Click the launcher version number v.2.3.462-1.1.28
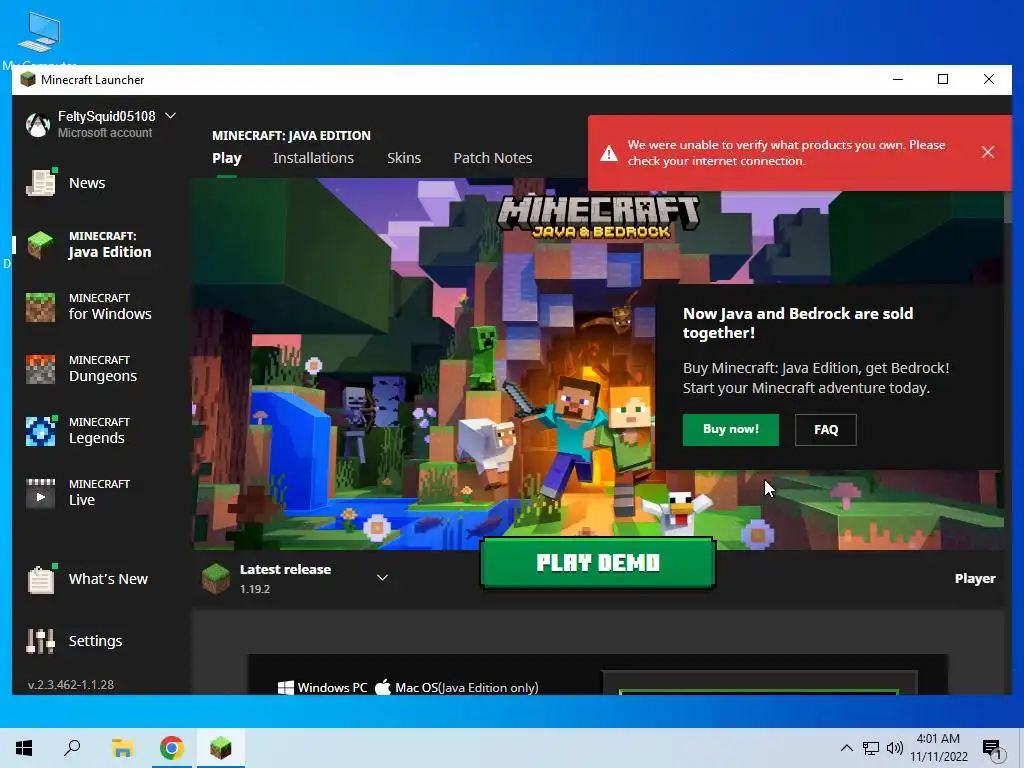Screen dimensions: 1024x768 point(71,684)
